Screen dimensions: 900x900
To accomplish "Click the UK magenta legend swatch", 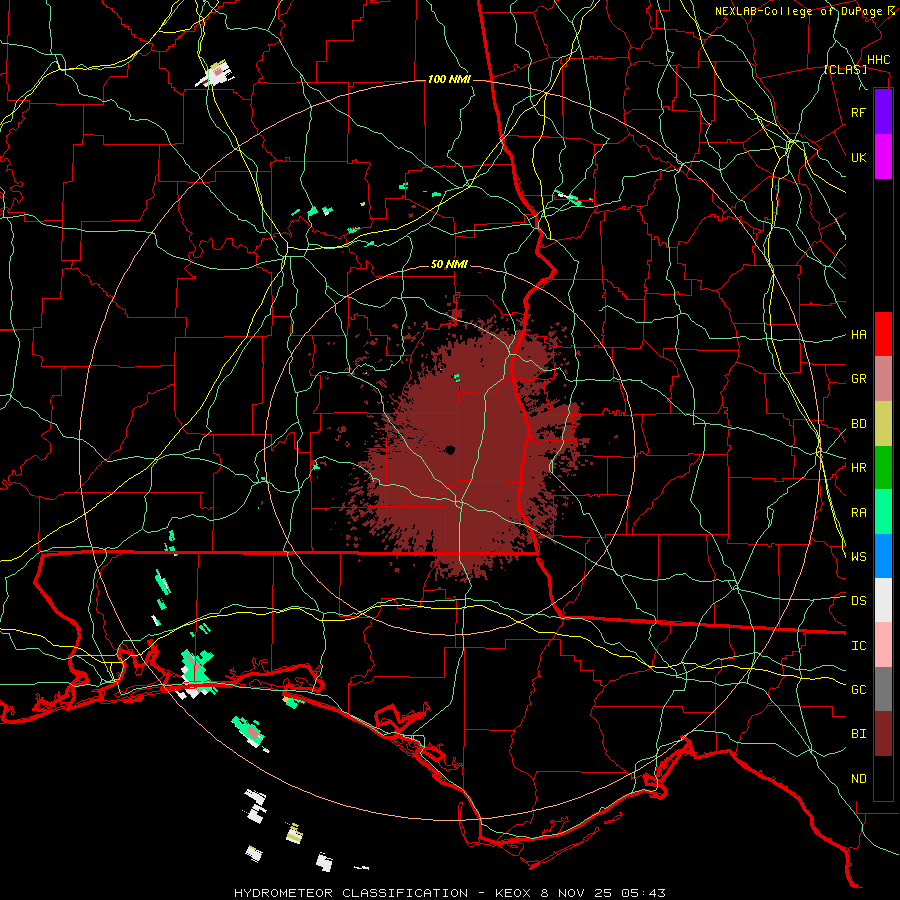I will pos(883,157).
